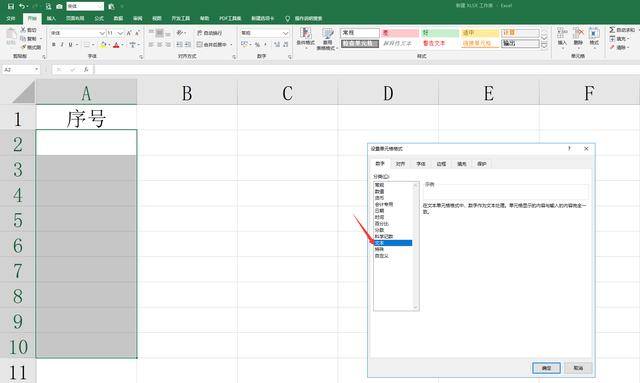Expand the cell styles gallery
The width and height of the screenshot is (640, 383).
tap(544, 46)
